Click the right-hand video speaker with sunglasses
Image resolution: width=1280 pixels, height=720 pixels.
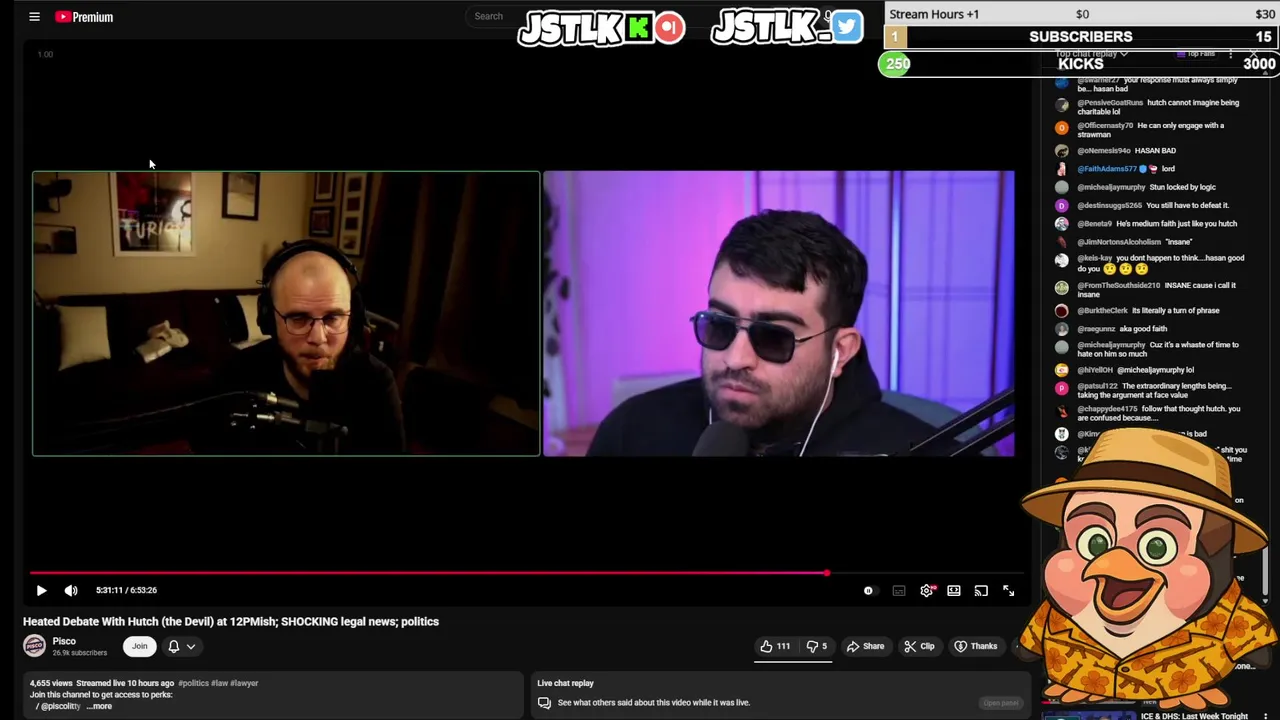click(x=779, y=313)
